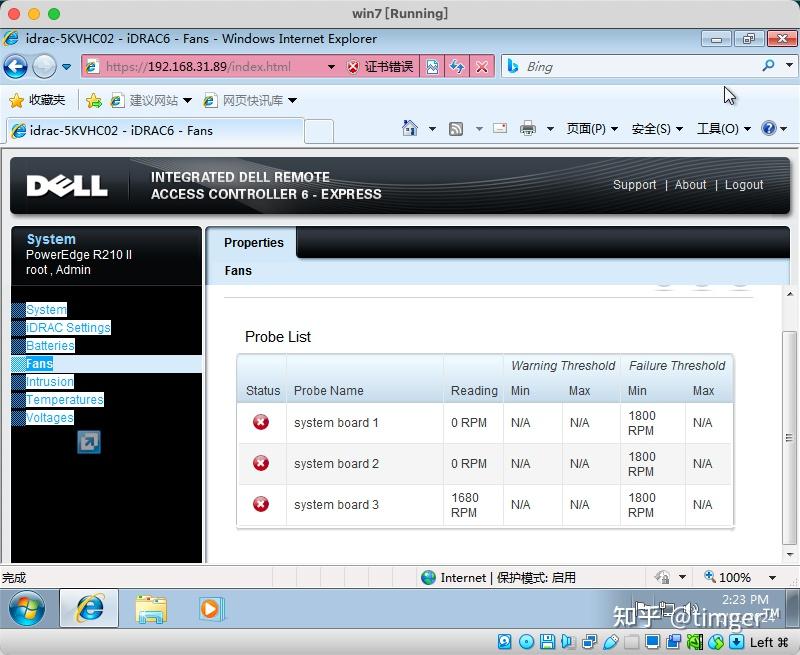
Task: Select the idrac-5KVHC02 browser tab
Action: [156, 131]
